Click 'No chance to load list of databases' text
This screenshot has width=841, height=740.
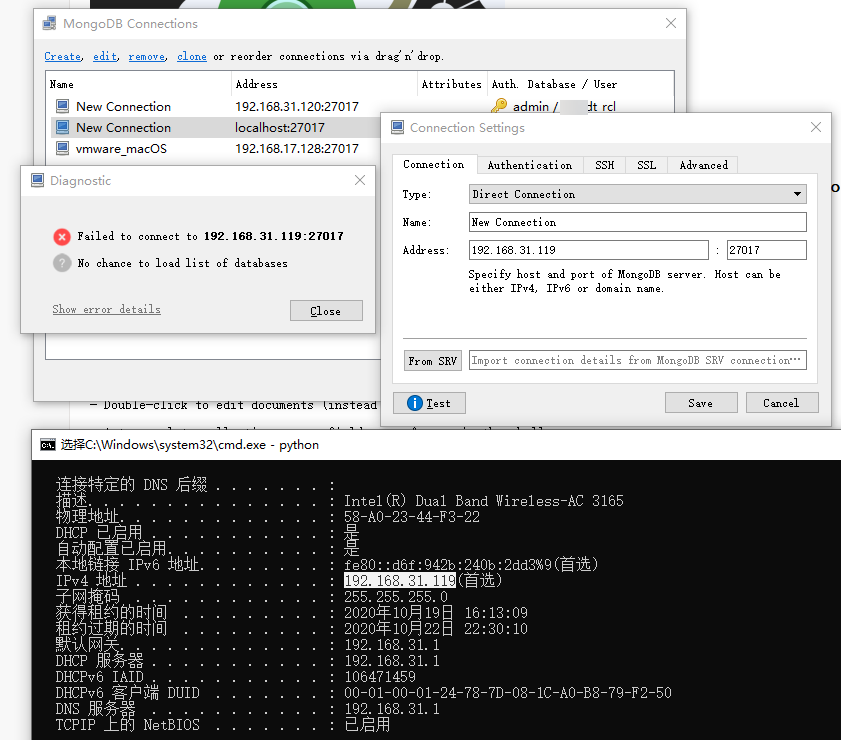182,263
